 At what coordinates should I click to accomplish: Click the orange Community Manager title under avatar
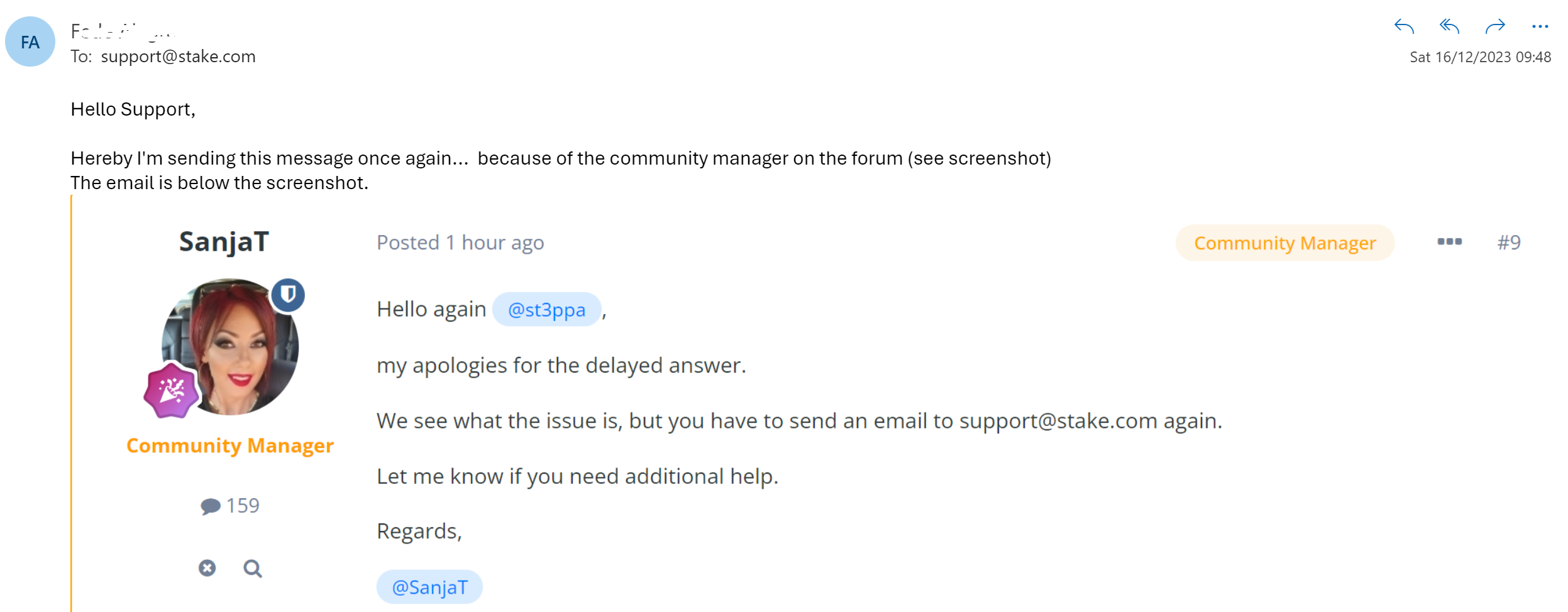pyautogui.click(x=230, y=445)
